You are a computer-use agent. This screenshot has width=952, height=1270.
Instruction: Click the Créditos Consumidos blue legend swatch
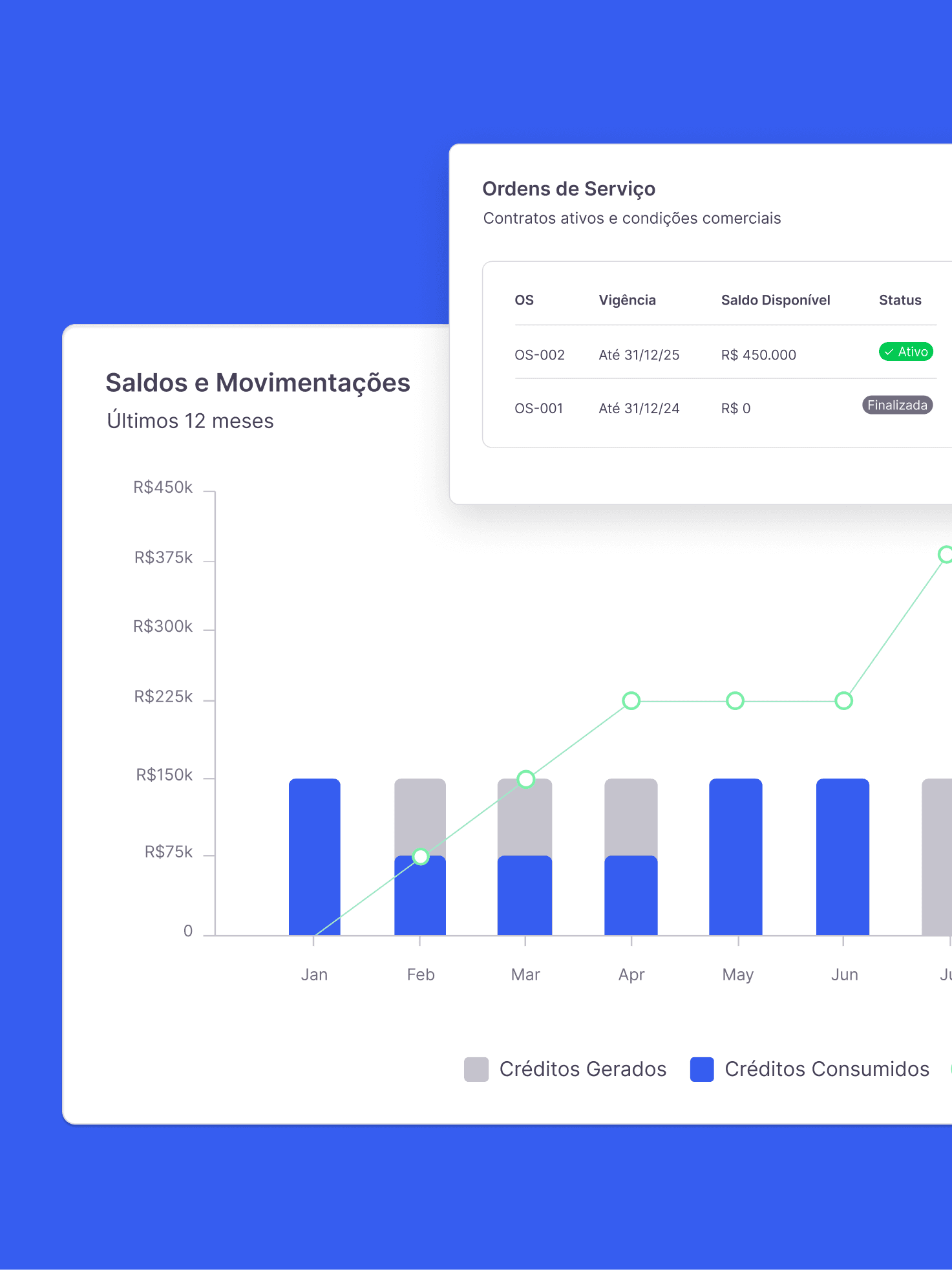click(x=702, y=1070)
